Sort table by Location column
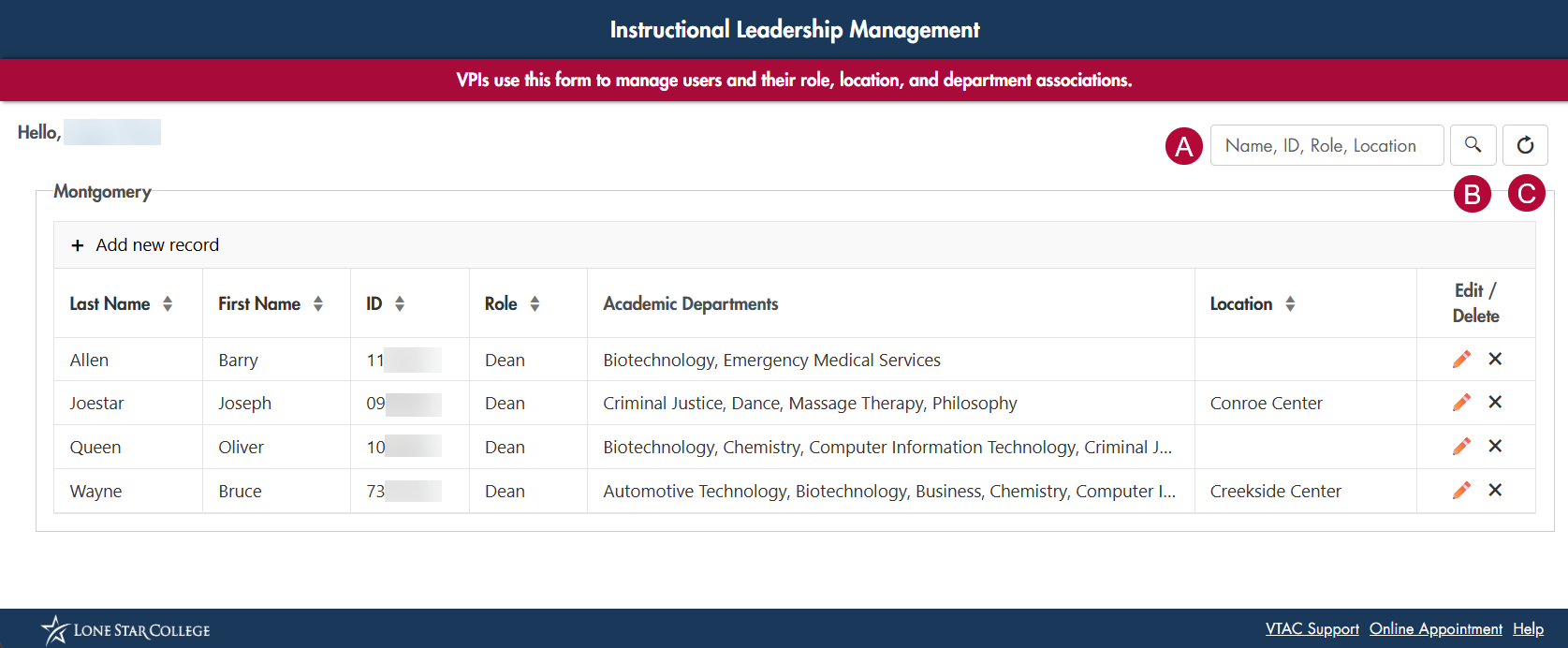This screenshot has width=1568, height=648. (x=1290, y=303)
